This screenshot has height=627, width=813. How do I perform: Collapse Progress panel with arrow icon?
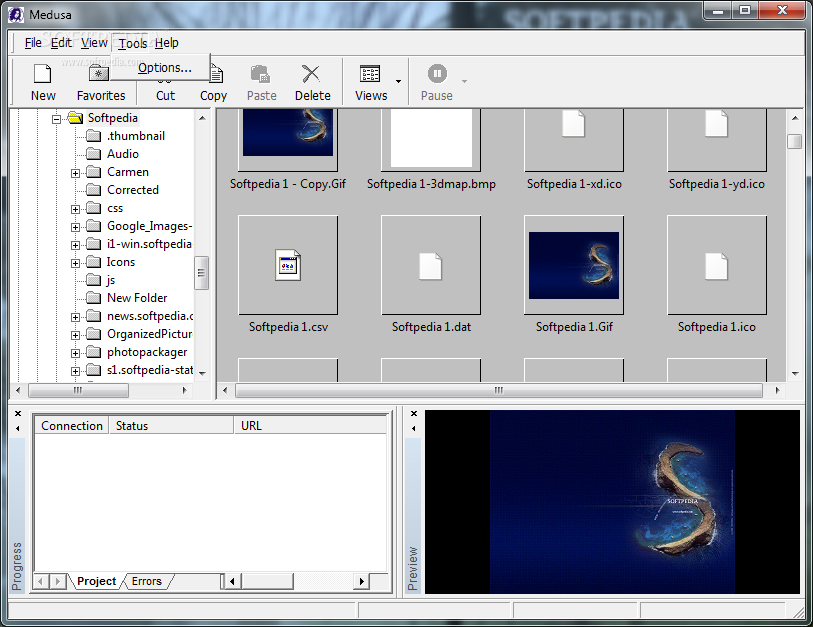click(x=18, y=428)
